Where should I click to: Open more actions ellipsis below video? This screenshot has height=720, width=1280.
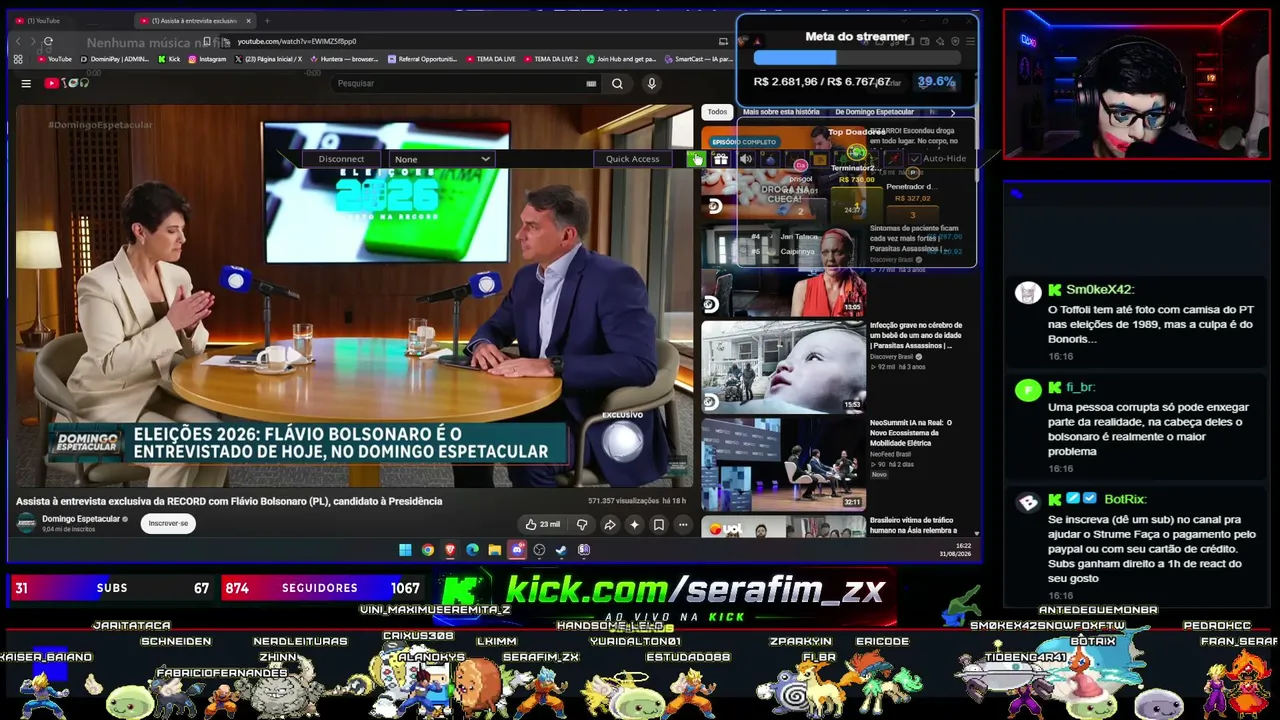(x=683, y=524)
